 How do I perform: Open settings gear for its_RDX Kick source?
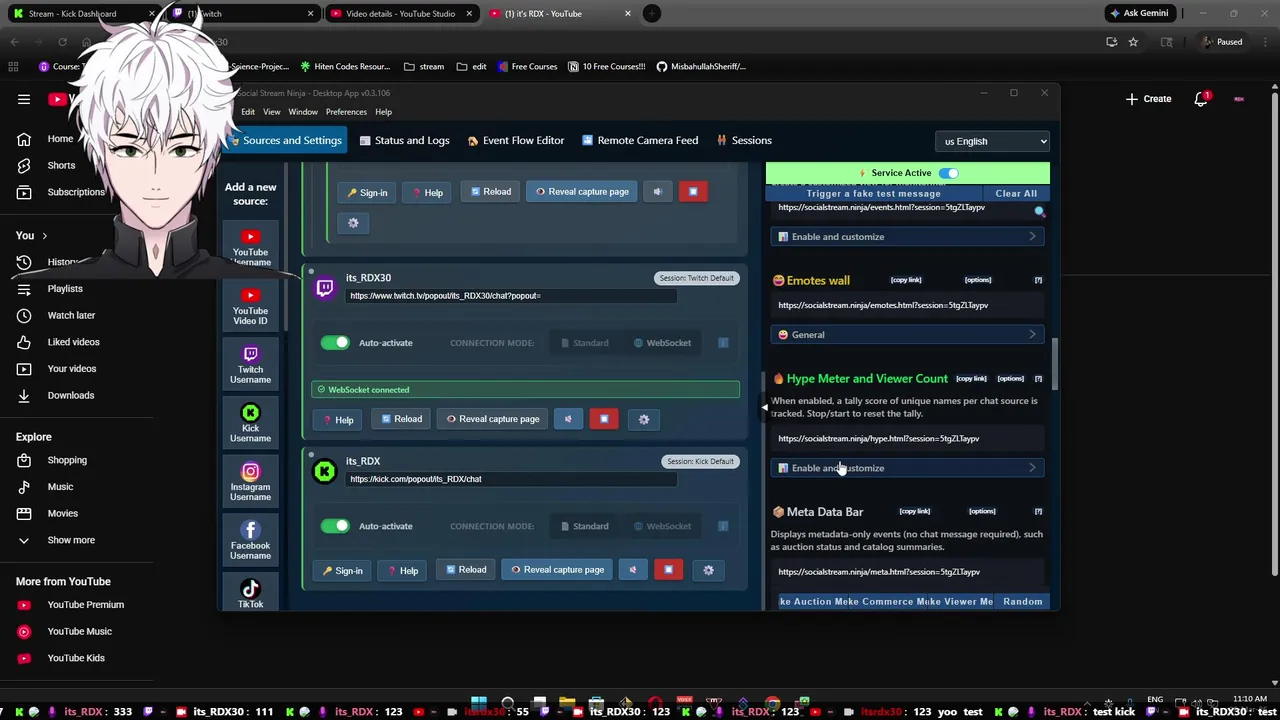coord(708,570)
